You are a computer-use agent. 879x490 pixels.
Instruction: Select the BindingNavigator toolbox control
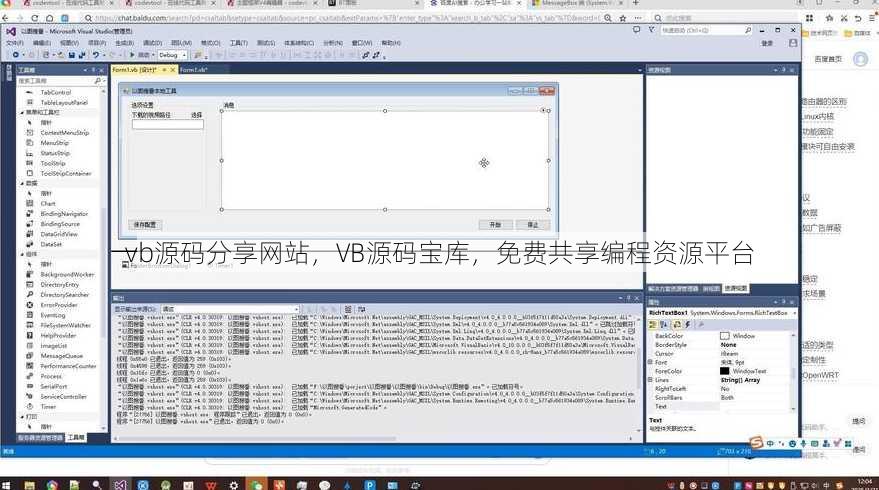[64, 214]
